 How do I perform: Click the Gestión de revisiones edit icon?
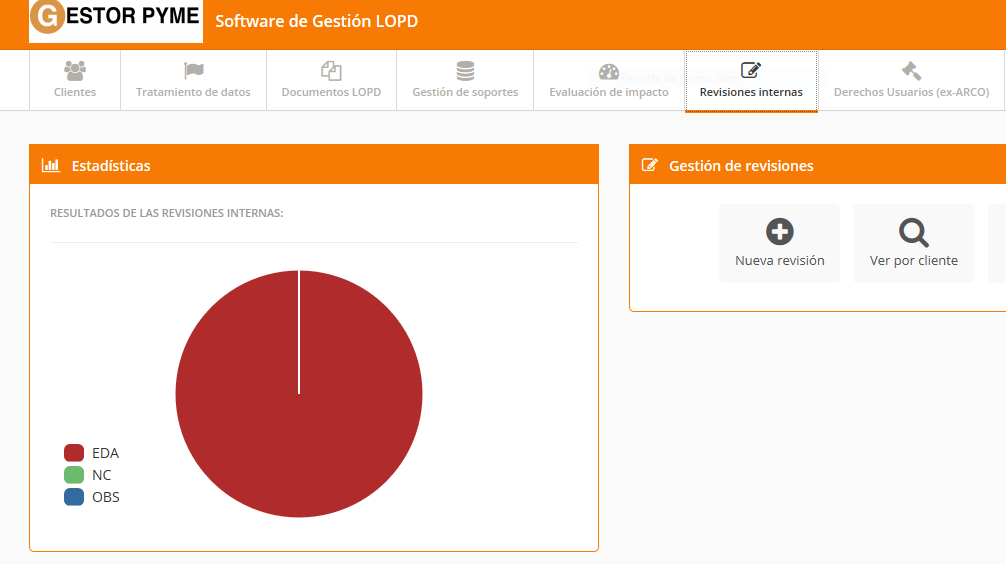(649, 165)
